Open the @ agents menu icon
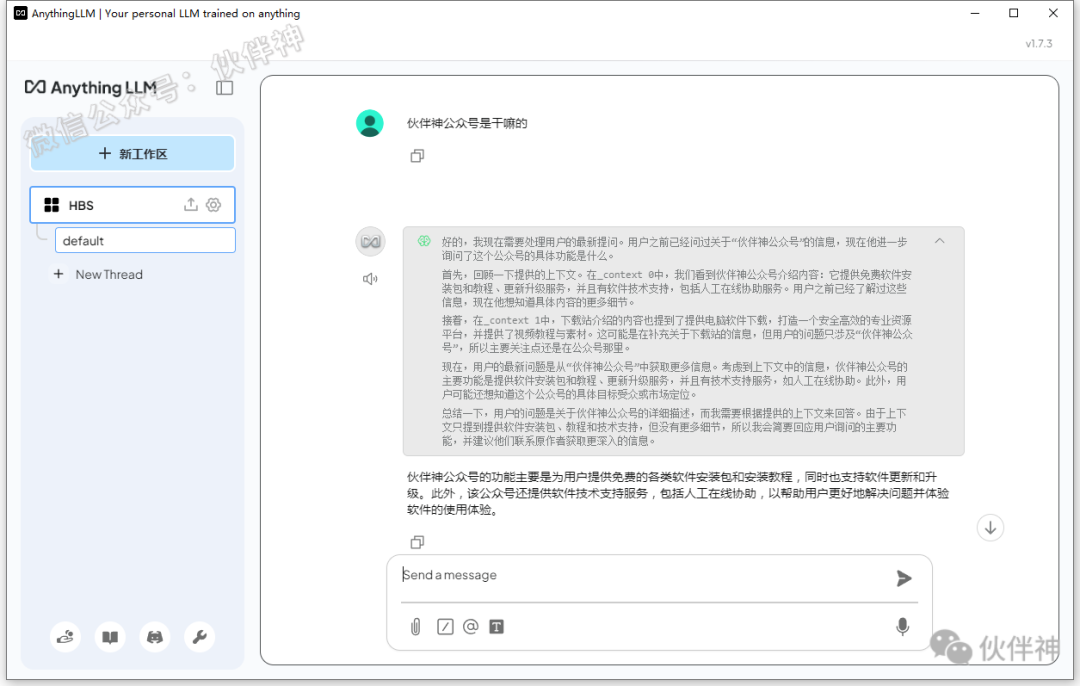The width and height of the screenshot is (1080, 686). [470, 627]
